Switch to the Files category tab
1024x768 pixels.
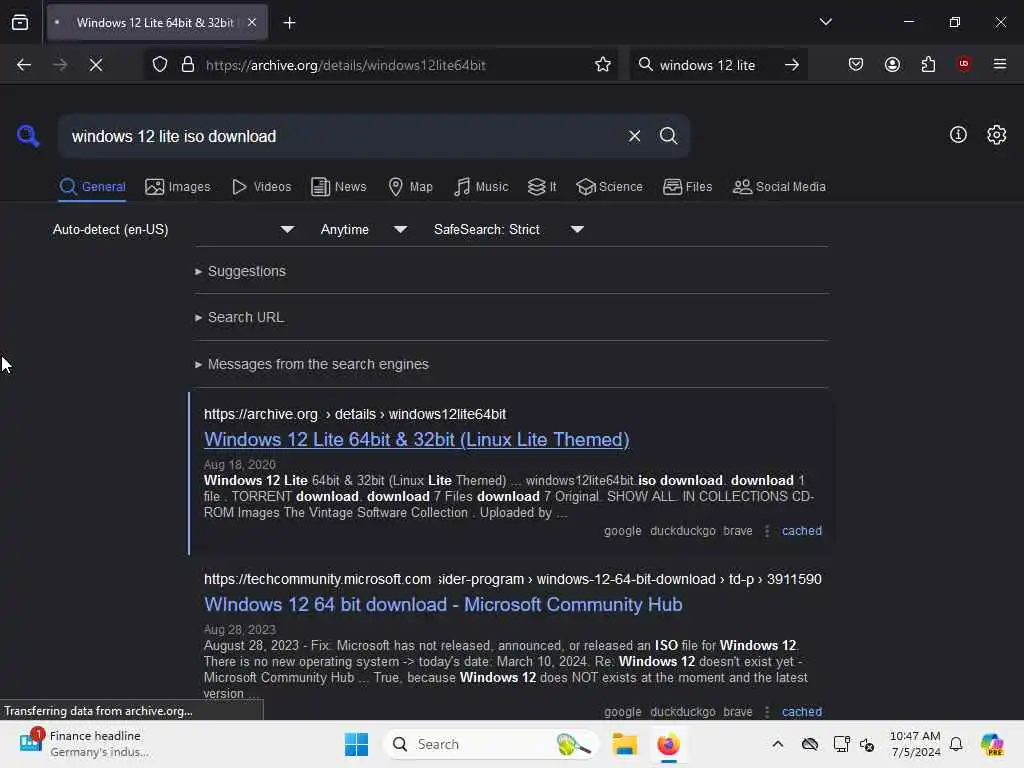pyautogui.click(x=688, y=187)
